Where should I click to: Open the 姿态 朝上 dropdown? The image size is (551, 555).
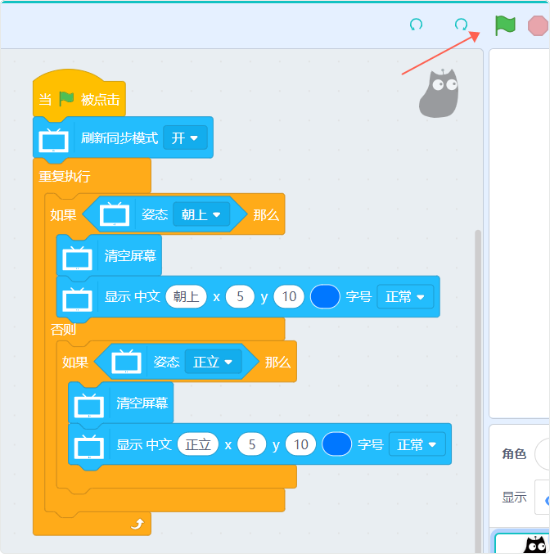click(x=201, y=214)
